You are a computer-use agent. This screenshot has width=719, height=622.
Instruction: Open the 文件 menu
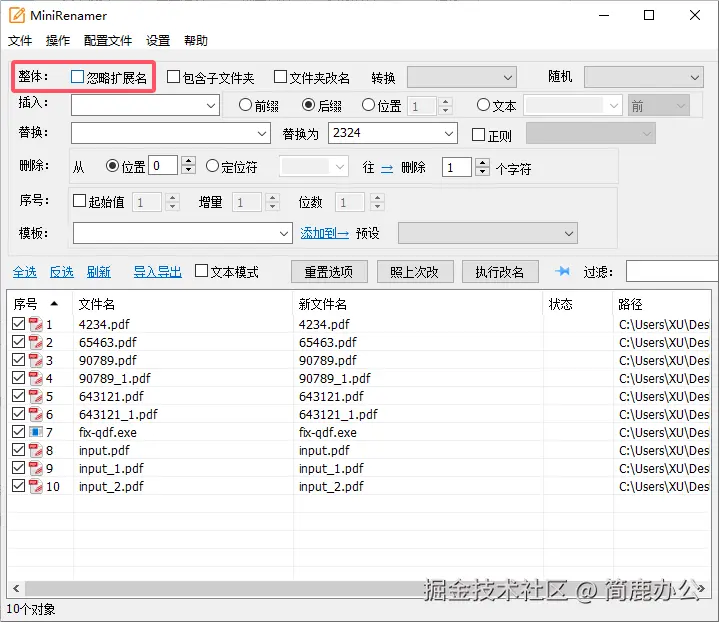coord(20,40)
